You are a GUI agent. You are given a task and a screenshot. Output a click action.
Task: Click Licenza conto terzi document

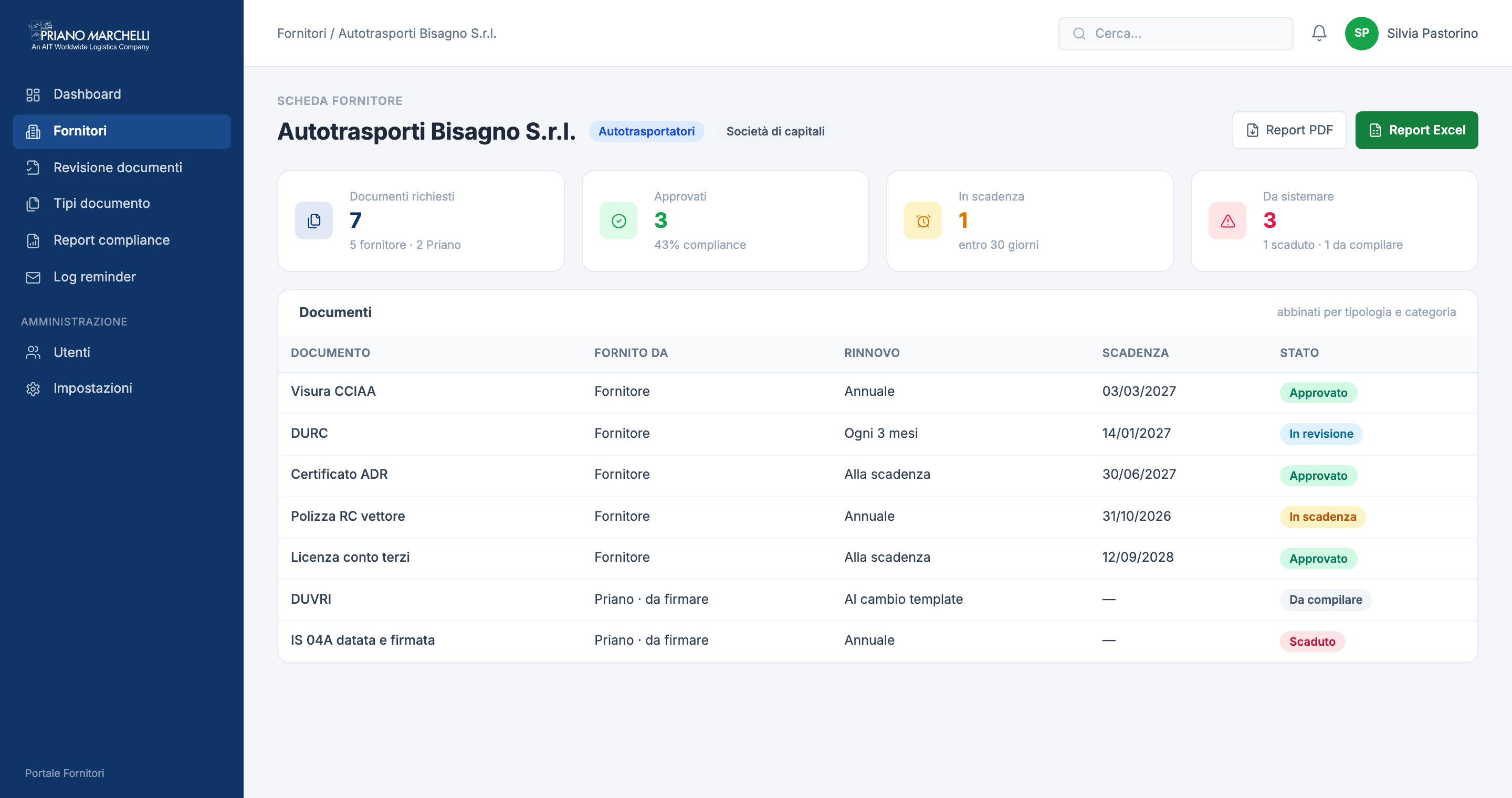point(350,558)
